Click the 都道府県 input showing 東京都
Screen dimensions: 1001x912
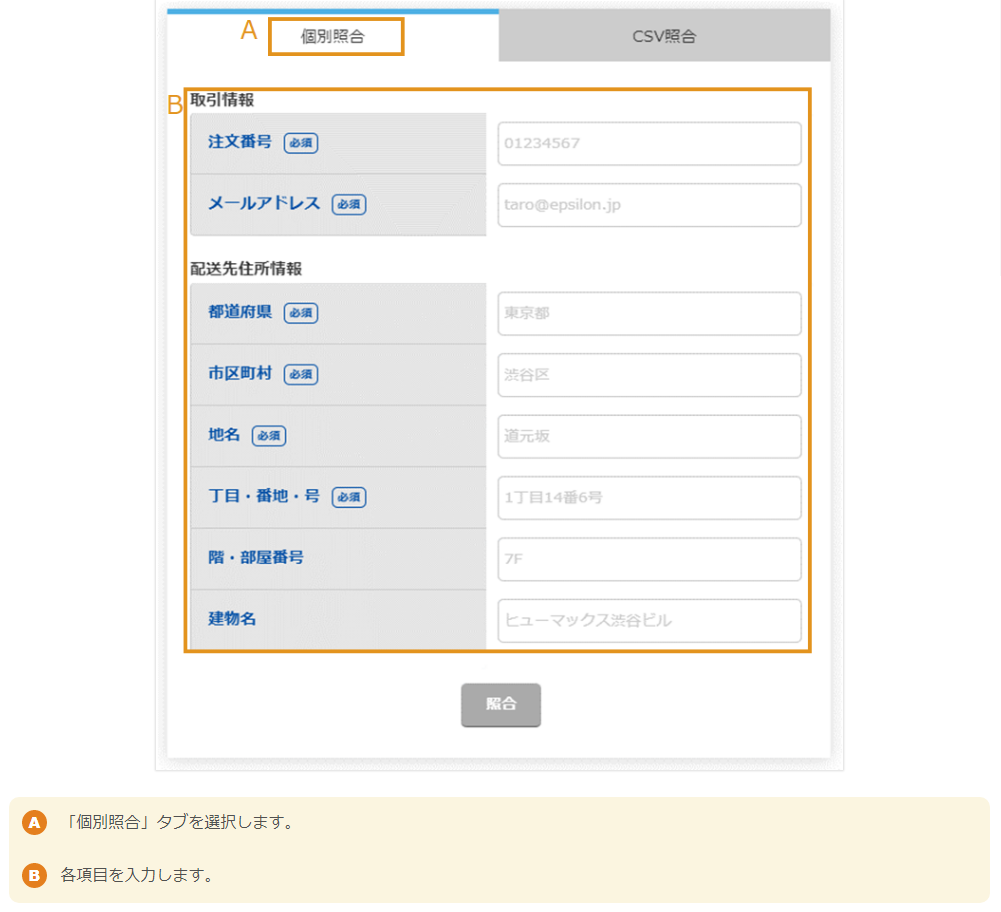[x=648, y=313]
